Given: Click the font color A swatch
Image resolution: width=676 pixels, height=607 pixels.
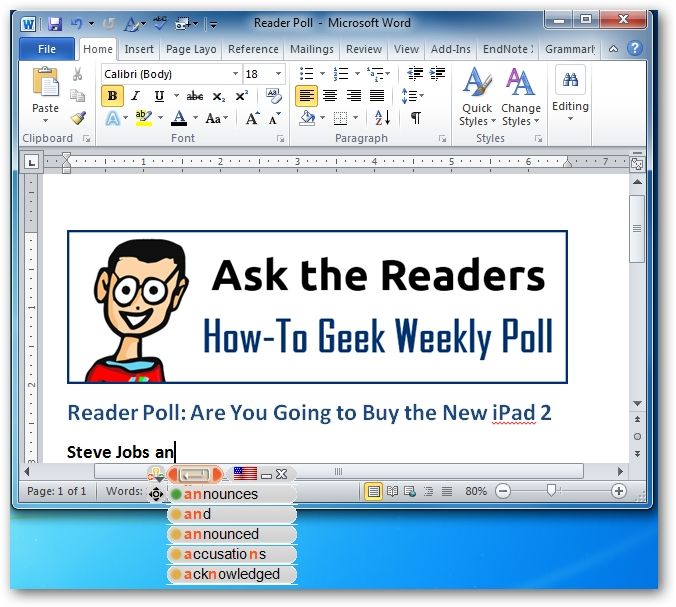Looking at the screenshot, I should pos(179,118).
